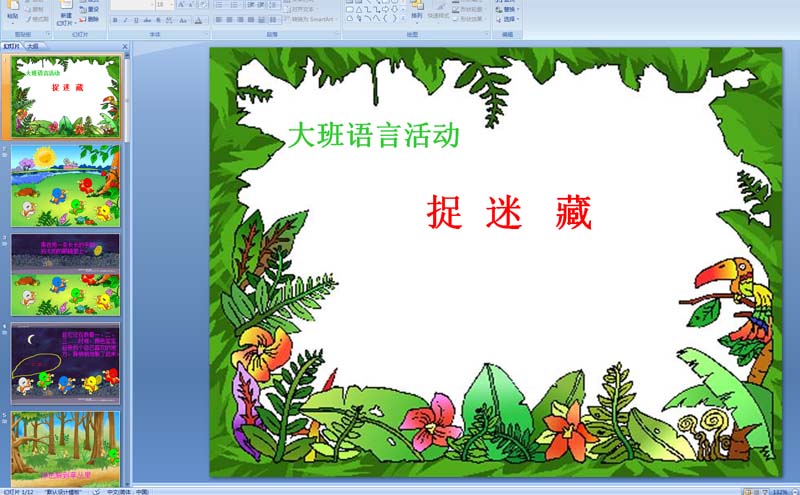Click the Replace button in editing group
Image resolution: width=800 pixels, height=495 pixels.
click(508, 9)
